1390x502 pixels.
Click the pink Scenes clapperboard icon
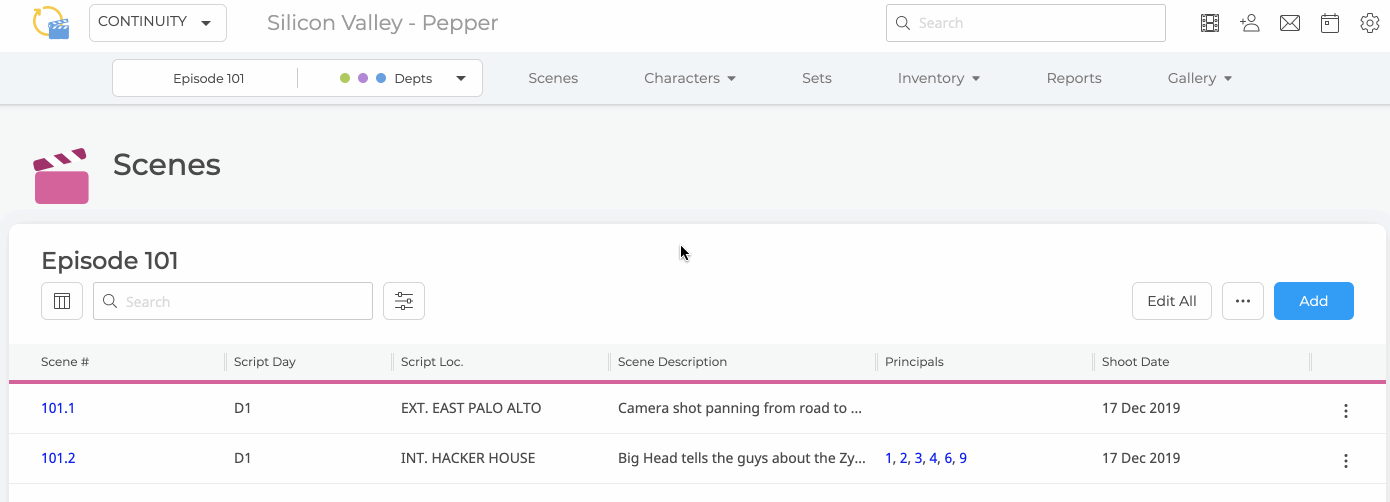click(61, 176)
